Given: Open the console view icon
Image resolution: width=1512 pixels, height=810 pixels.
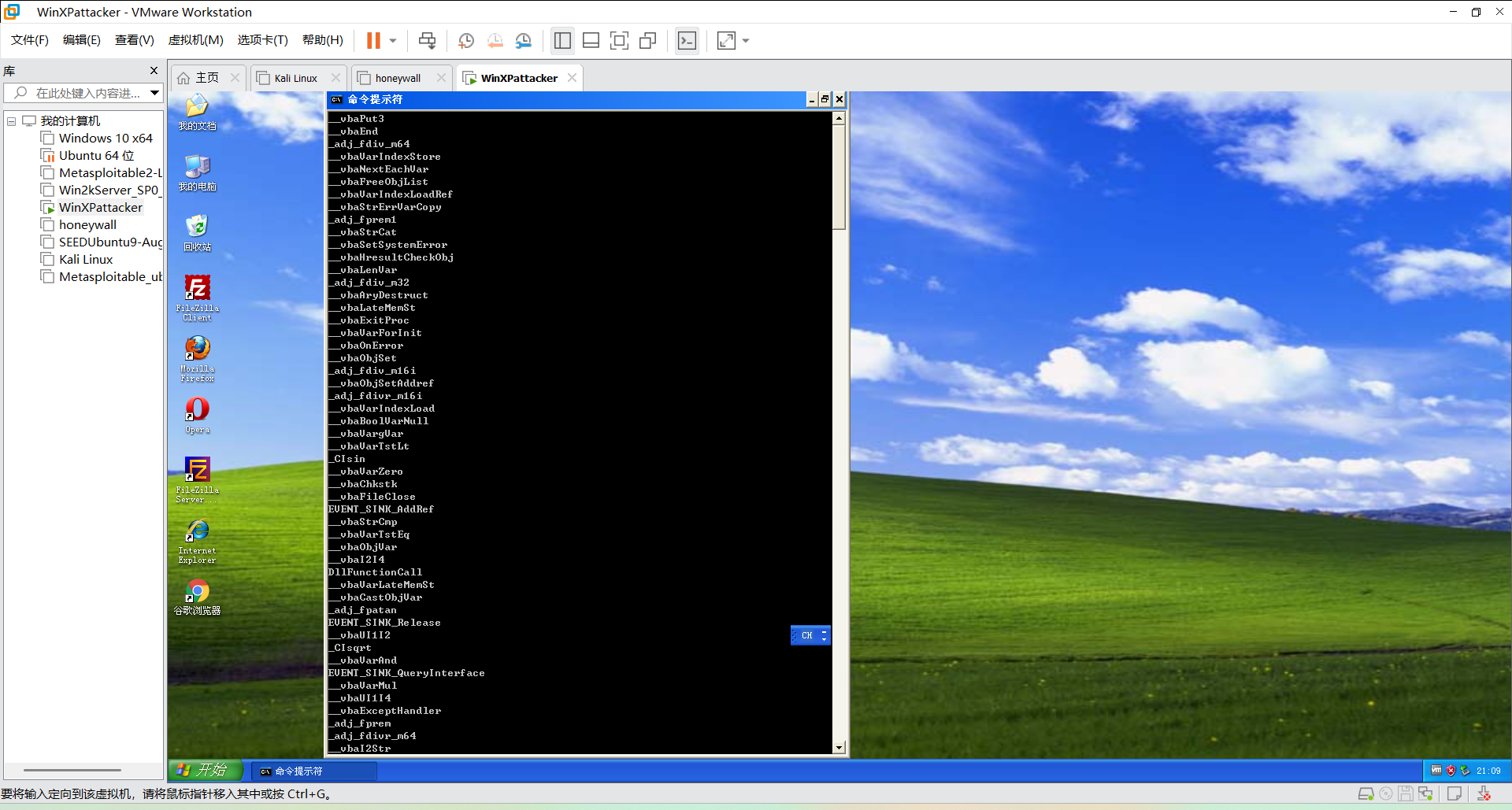Looking at the screenshot, I should click(x=687, y=40).
